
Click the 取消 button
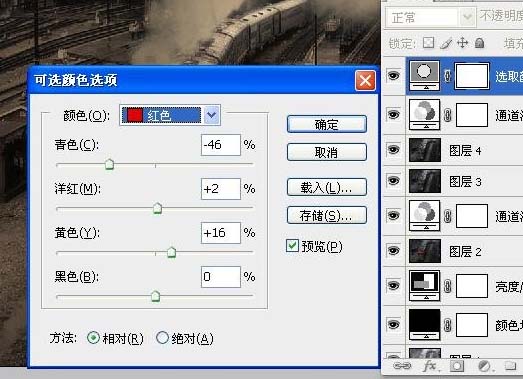click(327, 152)
